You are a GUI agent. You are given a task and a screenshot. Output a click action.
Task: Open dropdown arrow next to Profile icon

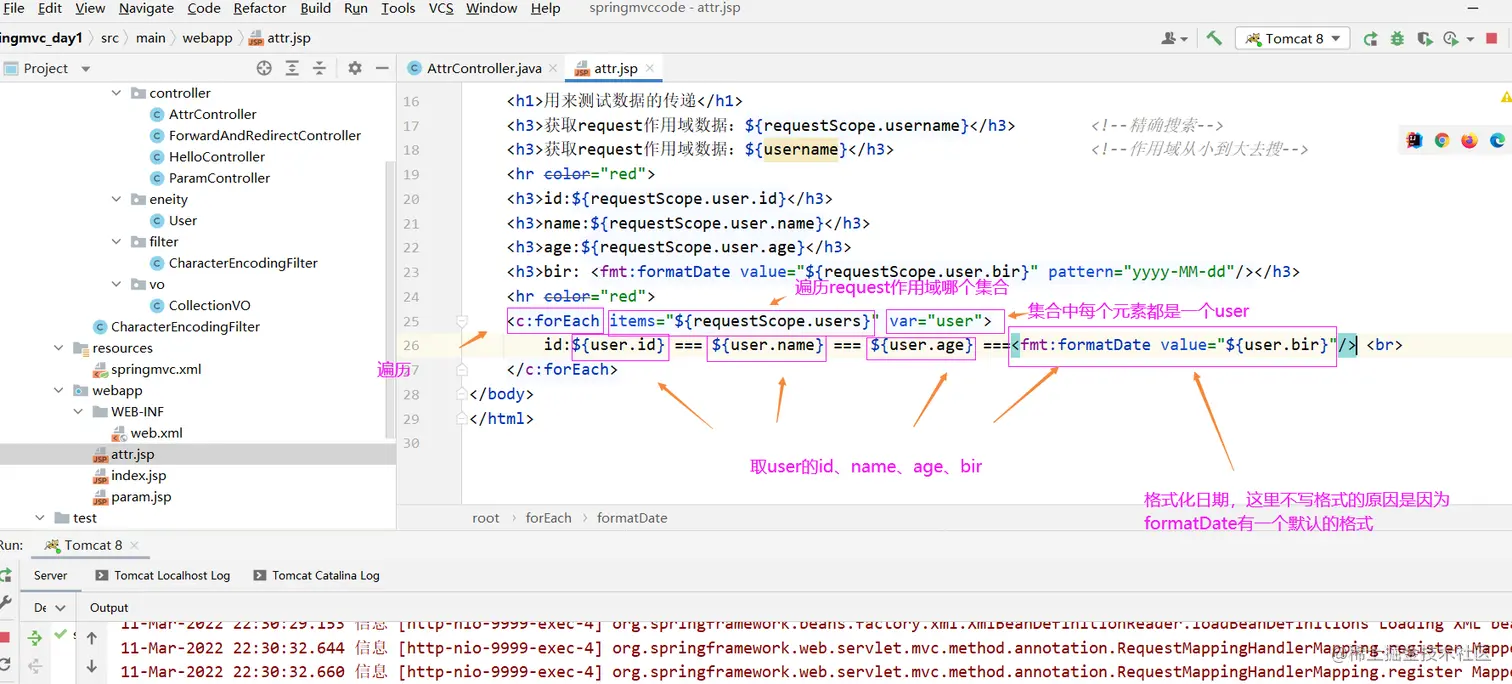pos(1470,39)
